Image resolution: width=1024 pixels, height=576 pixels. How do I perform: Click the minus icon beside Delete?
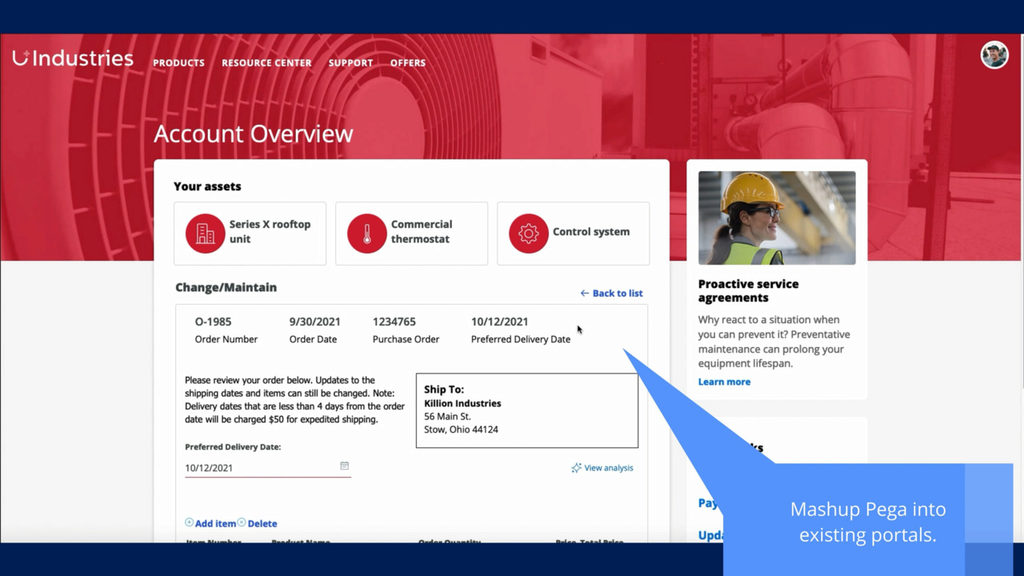coord(241,523)
